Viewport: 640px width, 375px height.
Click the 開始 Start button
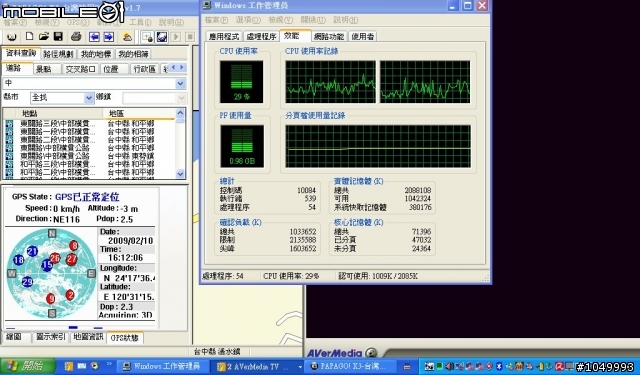(28, 366)
